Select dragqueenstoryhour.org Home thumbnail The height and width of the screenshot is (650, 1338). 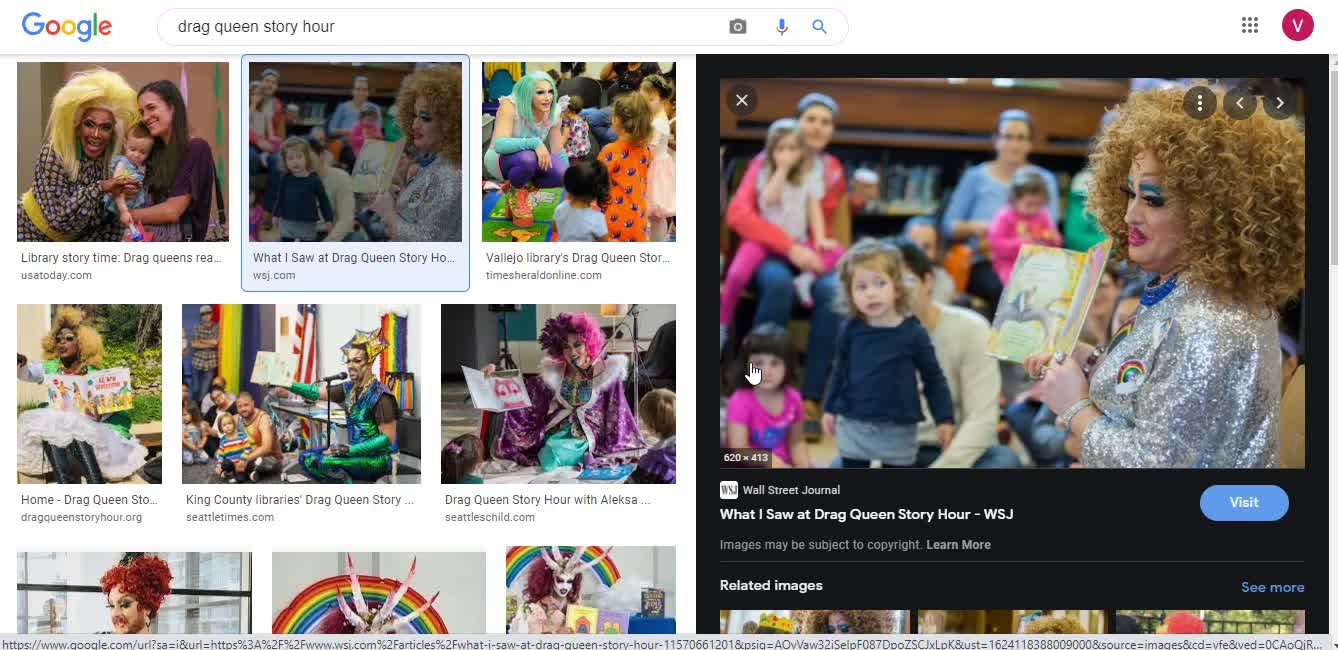(89, 394)
